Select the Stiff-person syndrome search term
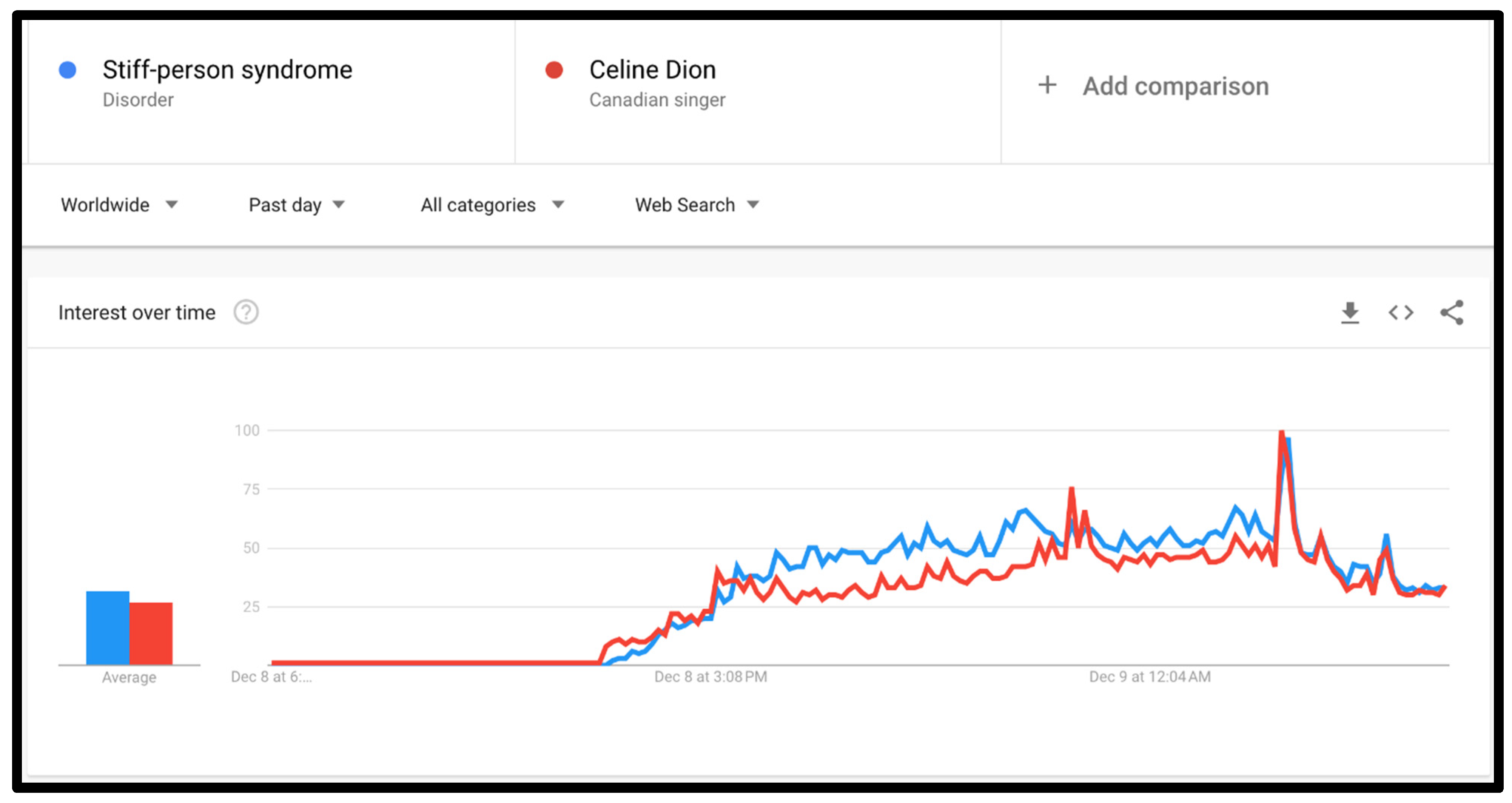Viewport: 1512px width, 803px height. pos(227,70)
